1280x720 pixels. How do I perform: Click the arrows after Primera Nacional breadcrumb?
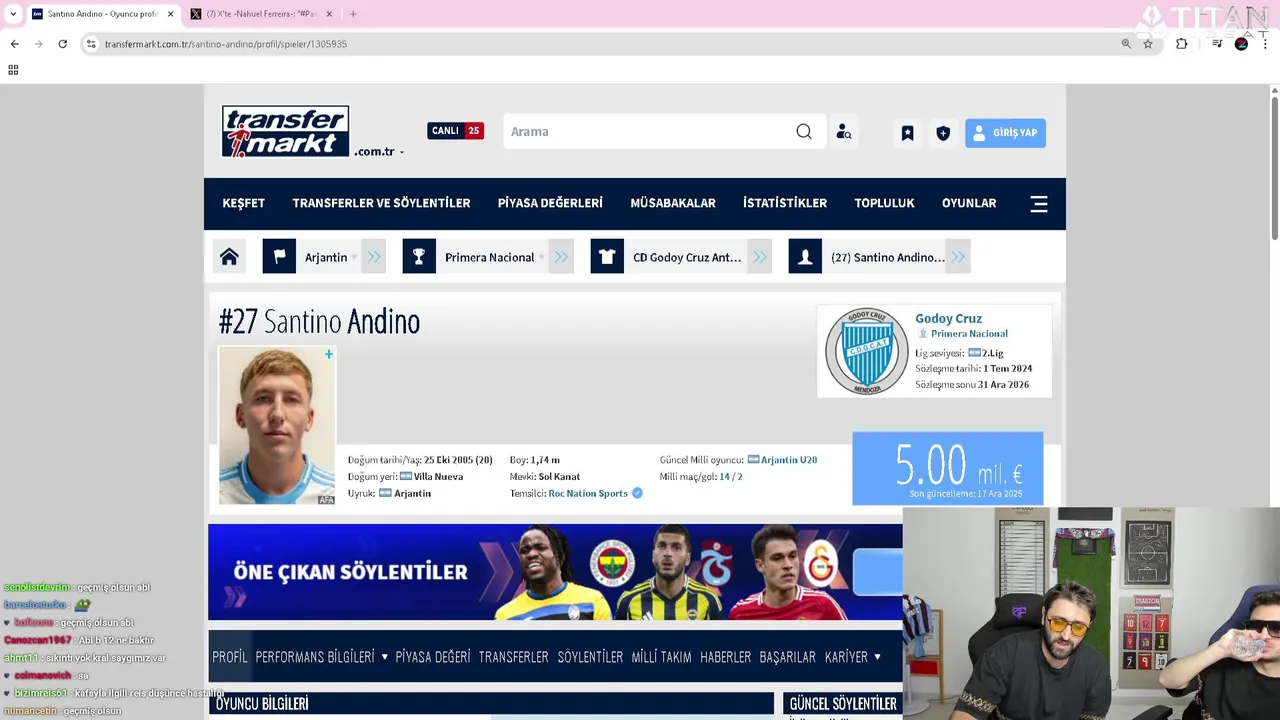pyautogui.click(x=561, y=257)
